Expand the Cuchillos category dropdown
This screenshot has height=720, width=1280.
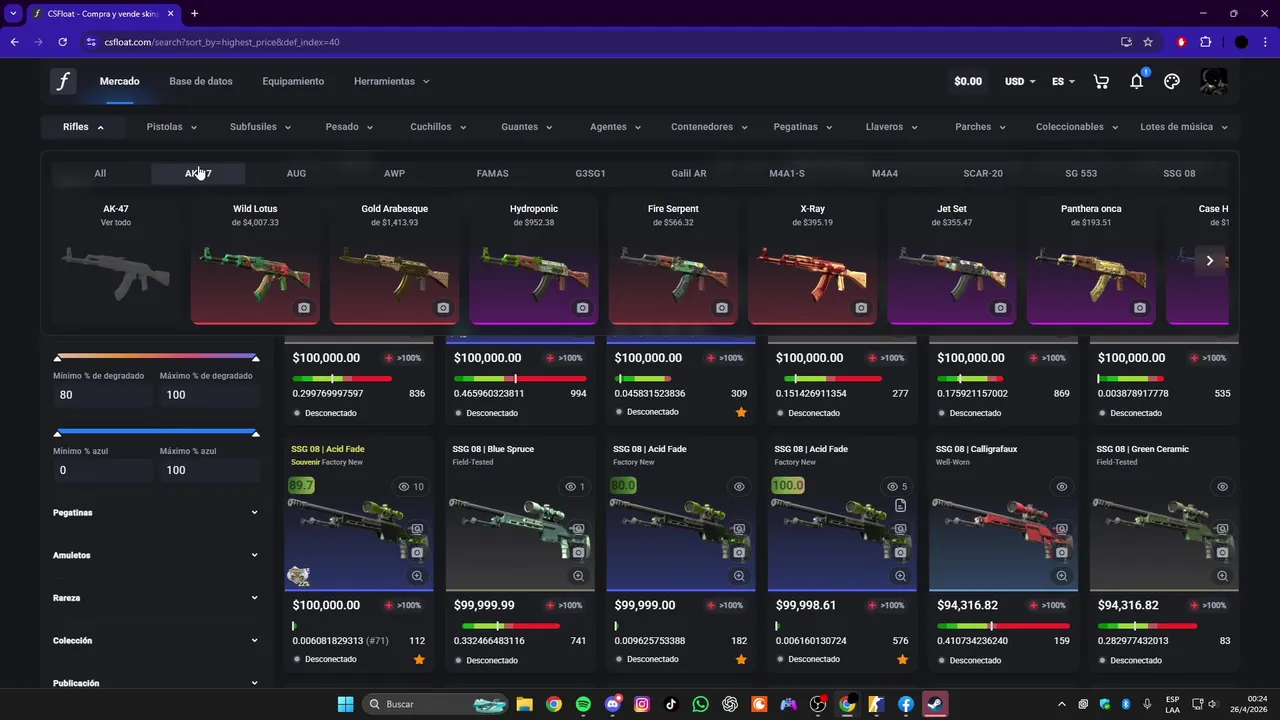(x=438, y=127)
